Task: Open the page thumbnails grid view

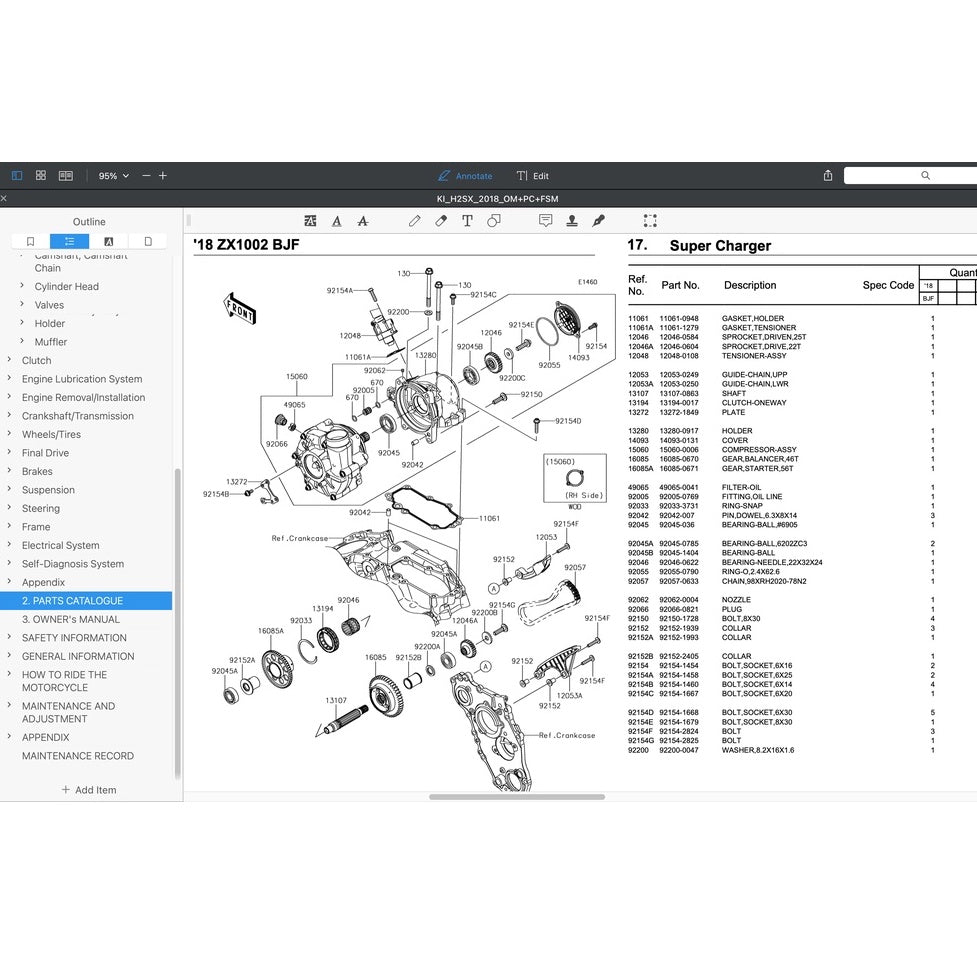Action: click(40, 175)
